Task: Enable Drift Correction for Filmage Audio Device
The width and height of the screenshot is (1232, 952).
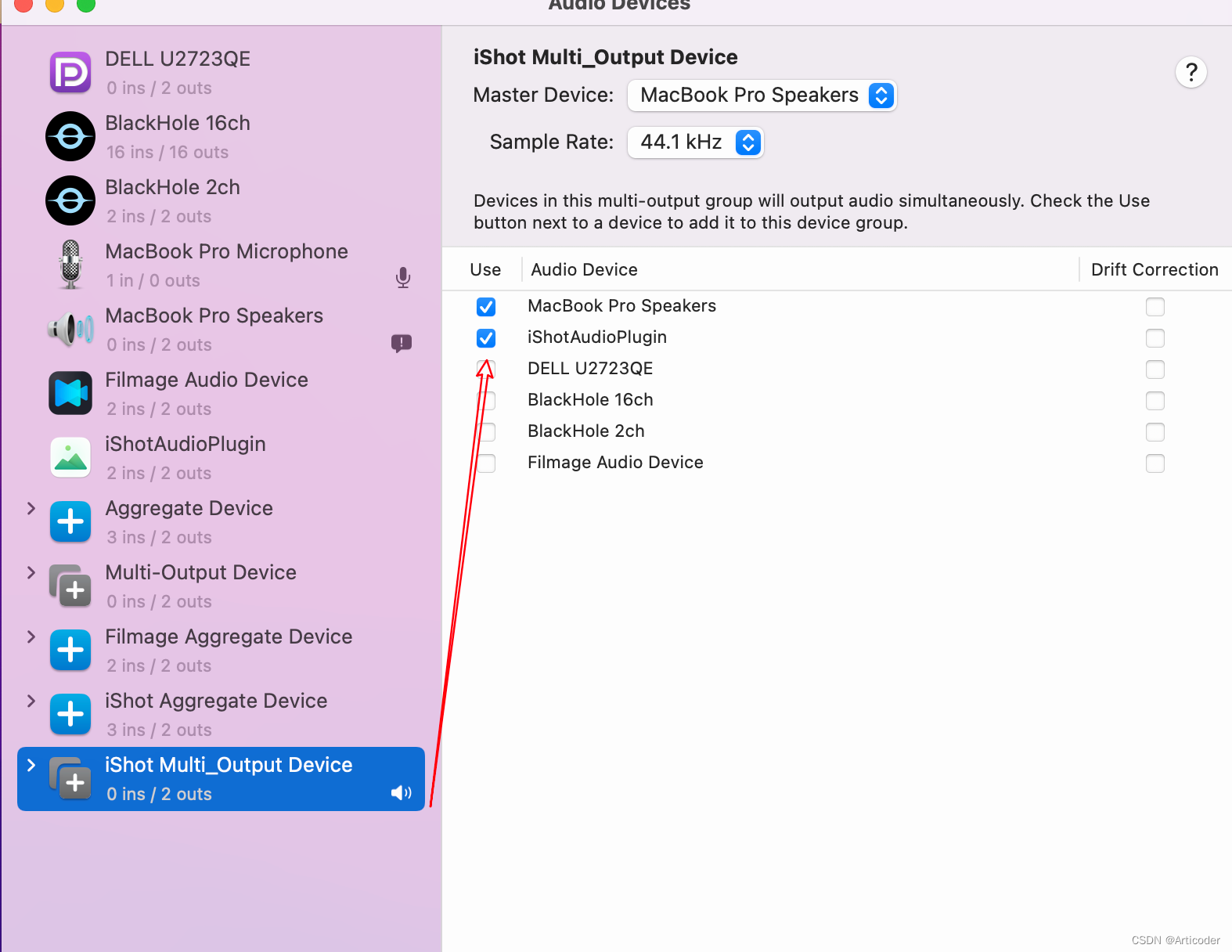Action: click(1155, 463)
